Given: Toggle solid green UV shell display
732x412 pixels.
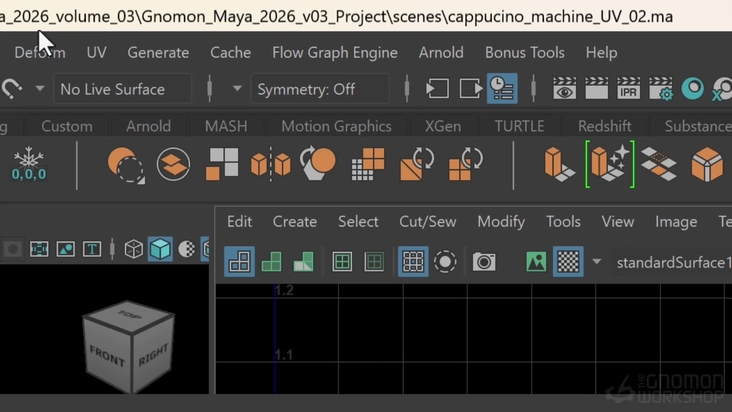Looking at the screenshot, I should (271, 261).
